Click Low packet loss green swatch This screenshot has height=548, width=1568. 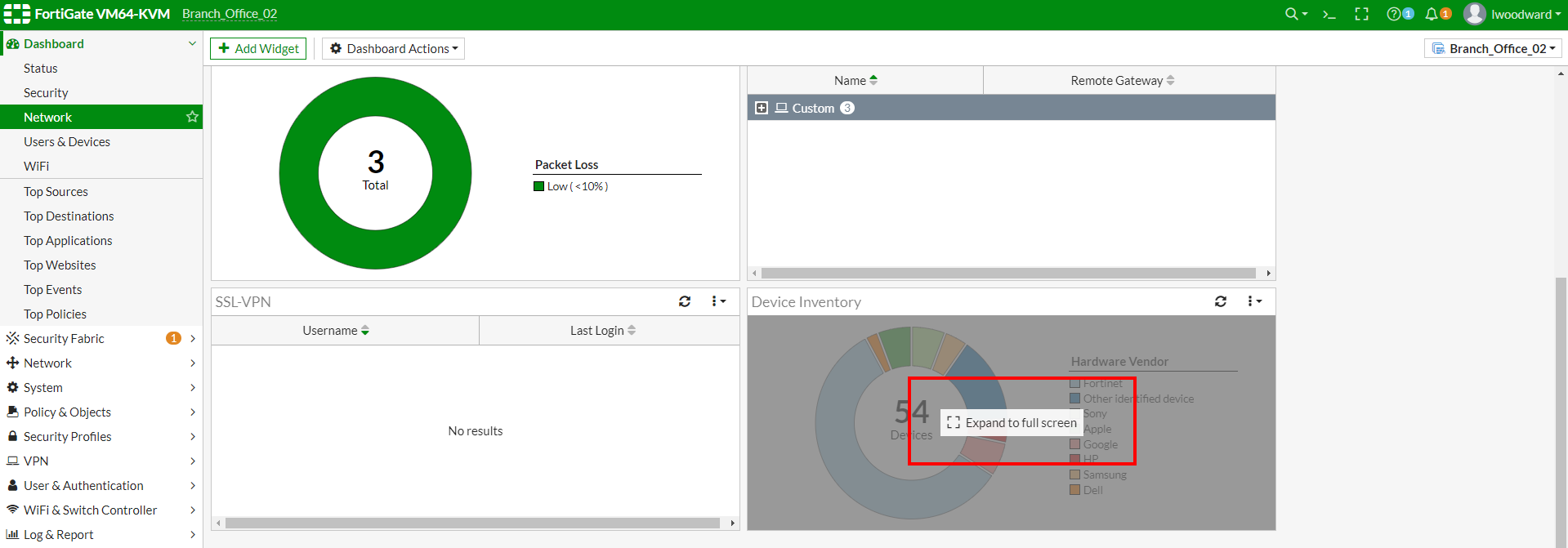pos(538,186)
